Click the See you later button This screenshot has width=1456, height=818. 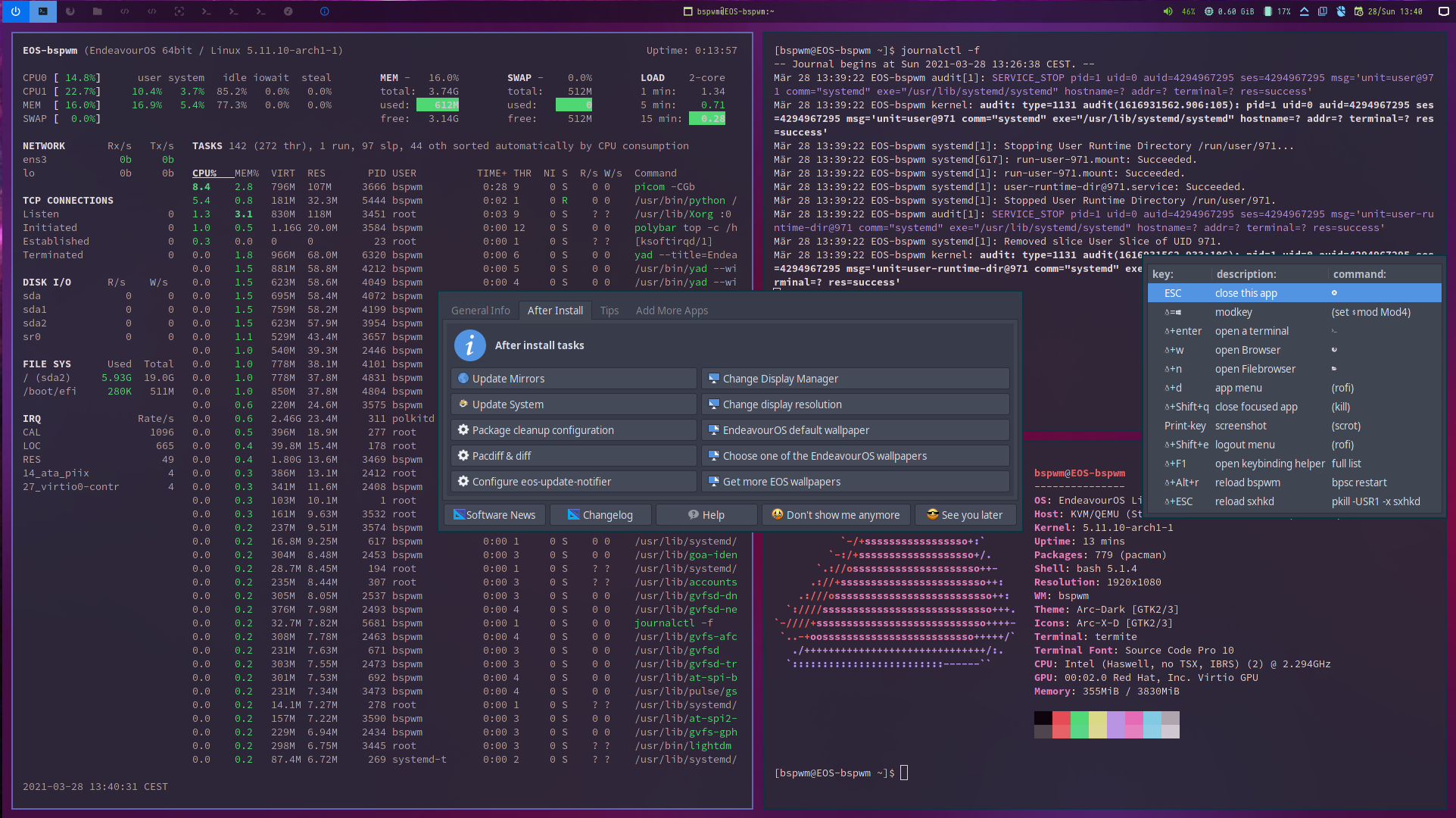(965, 515)
